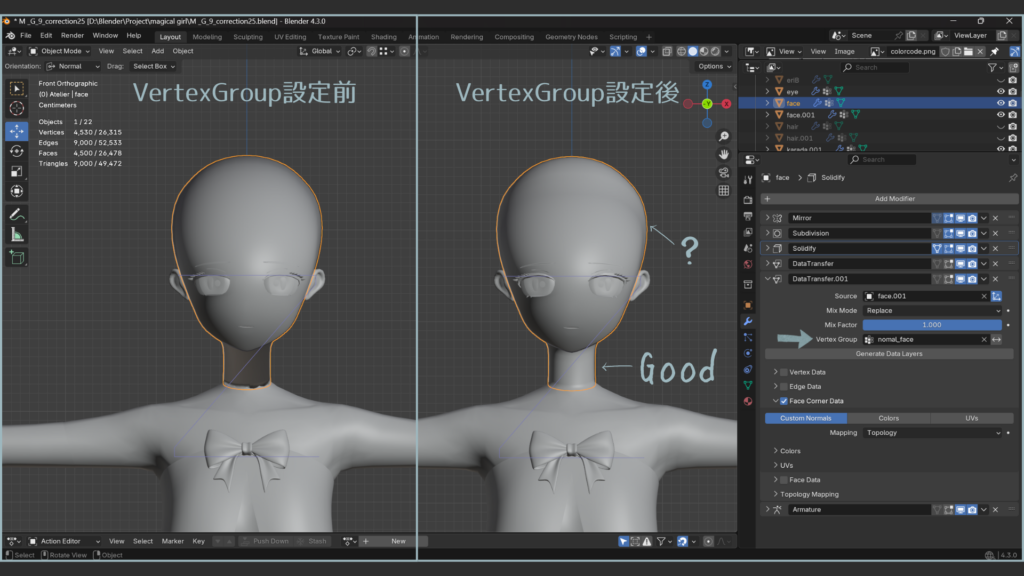Expand the Topology Mapping section
This screenshot has height=576, width=1024.
809,494
